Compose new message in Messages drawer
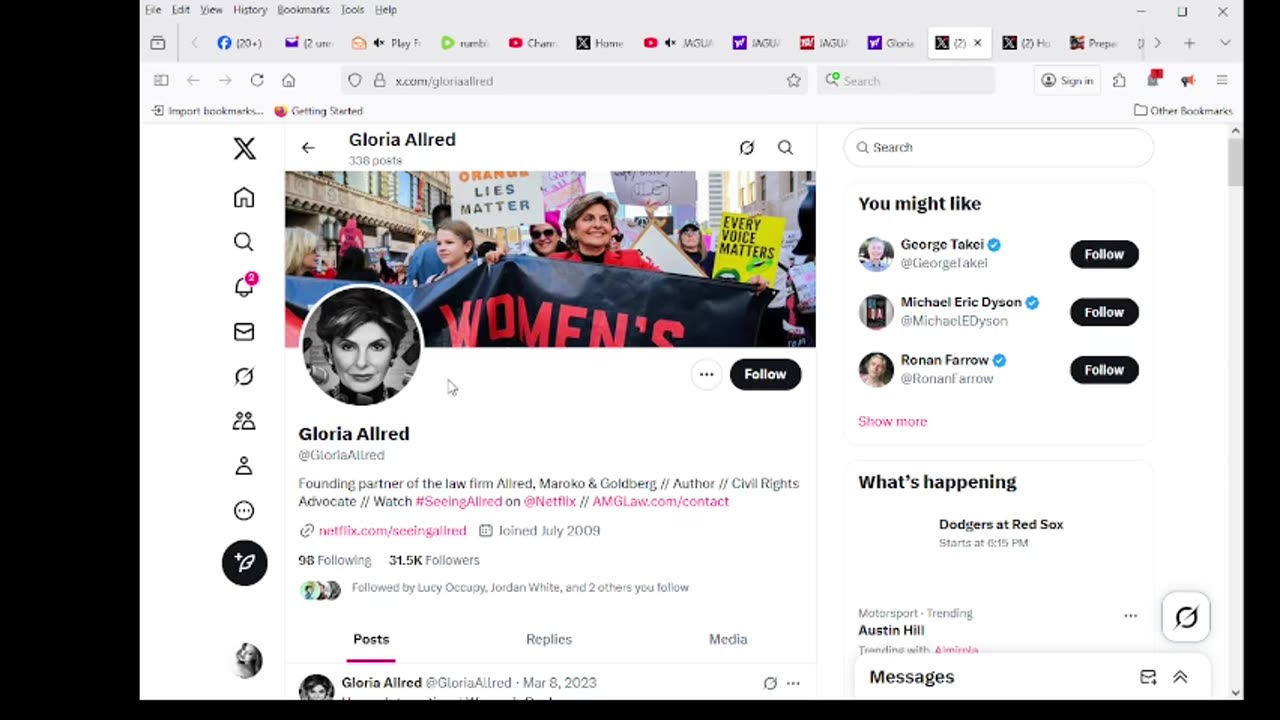This screenshot has width=1280, height=720. tap(1148, 677)
